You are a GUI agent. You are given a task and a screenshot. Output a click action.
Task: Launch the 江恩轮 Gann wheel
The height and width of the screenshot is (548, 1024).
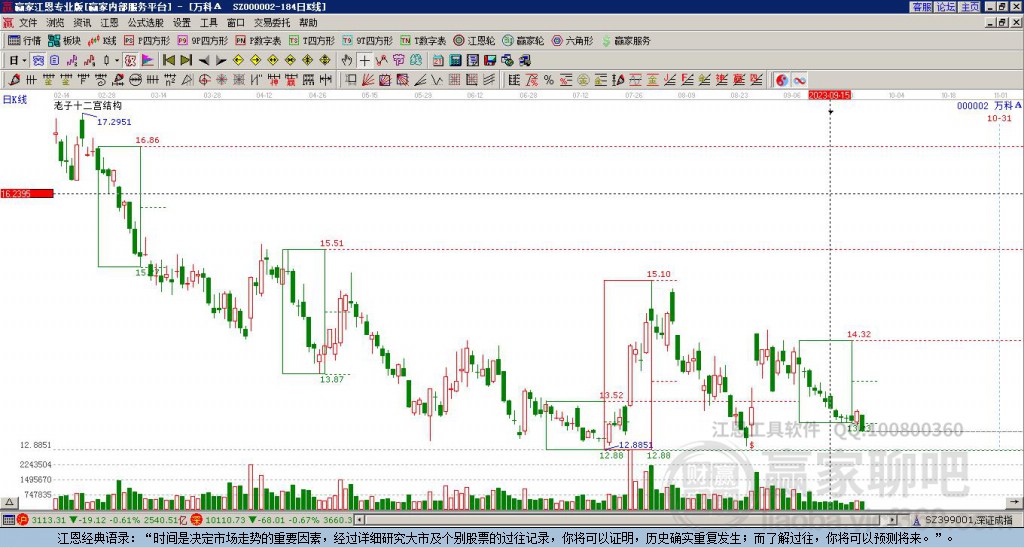click(x=474, y=40)
